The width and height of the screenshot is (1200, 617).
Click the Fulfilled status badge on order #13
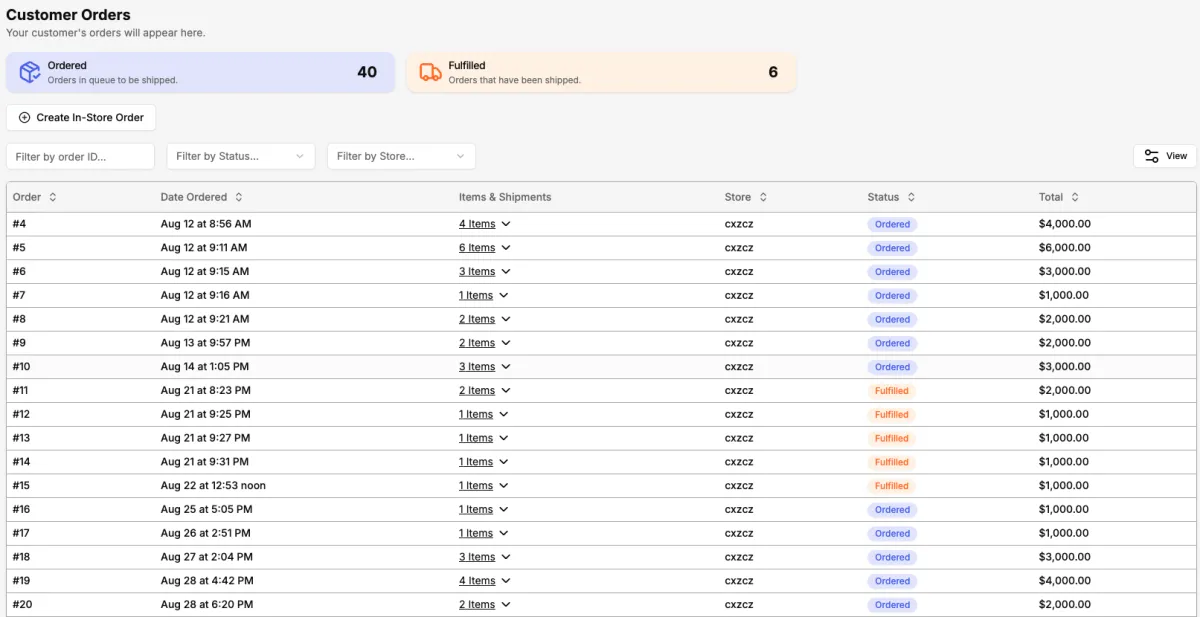point(891,438)
